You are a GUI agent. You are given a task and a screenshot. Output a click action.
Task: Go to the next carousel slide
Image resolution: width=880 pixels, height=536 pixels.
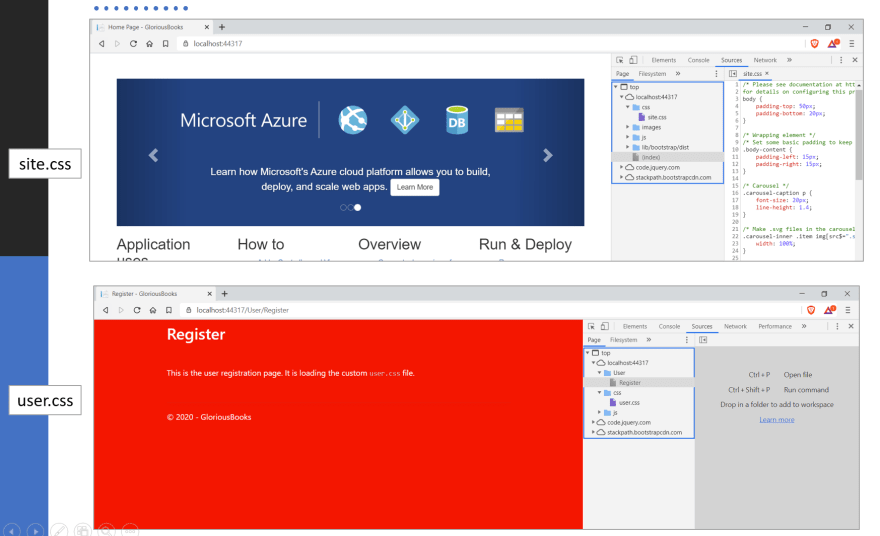[548, 155]
